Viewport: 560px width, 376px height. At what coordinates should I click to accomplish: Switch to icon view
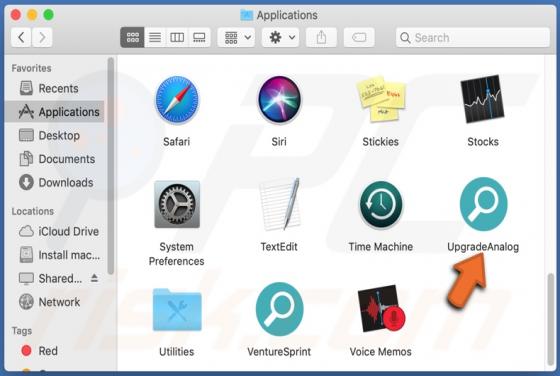point(132,37)
